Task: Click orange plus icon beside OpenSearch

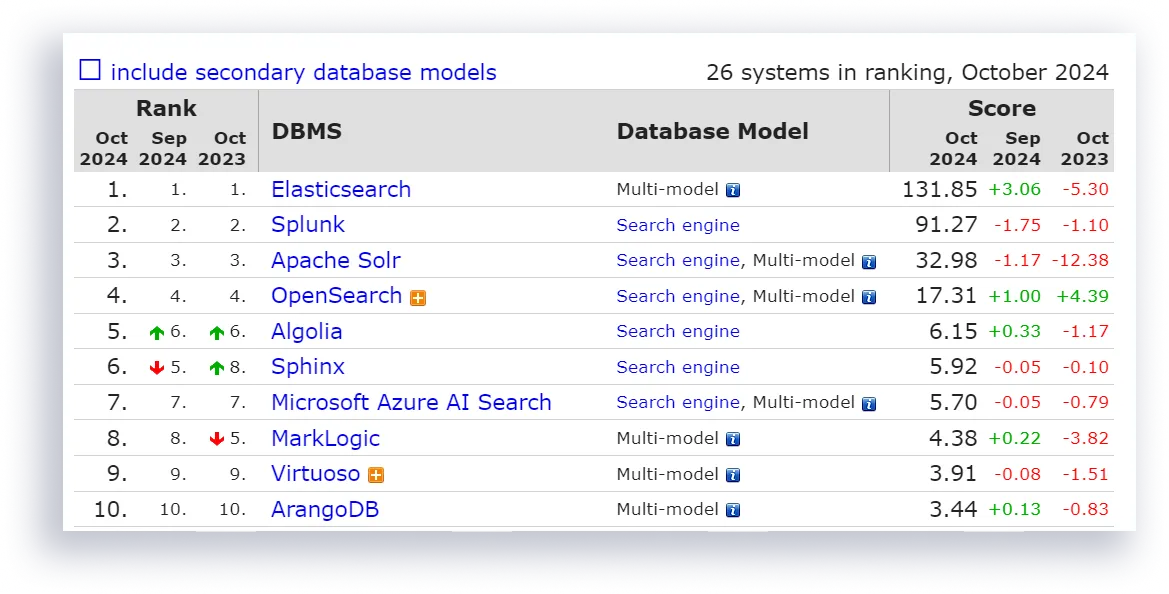Action: pyautogui.click(x=418, y=297)
